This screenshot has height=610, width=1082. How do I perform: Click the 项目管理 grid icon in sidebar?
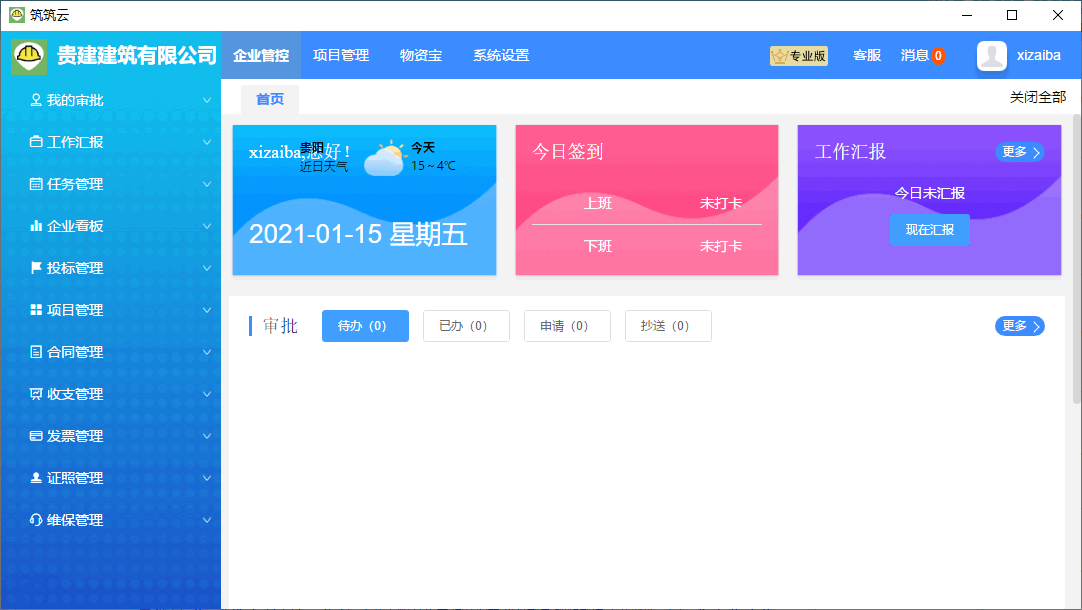[x=36, y=310]
